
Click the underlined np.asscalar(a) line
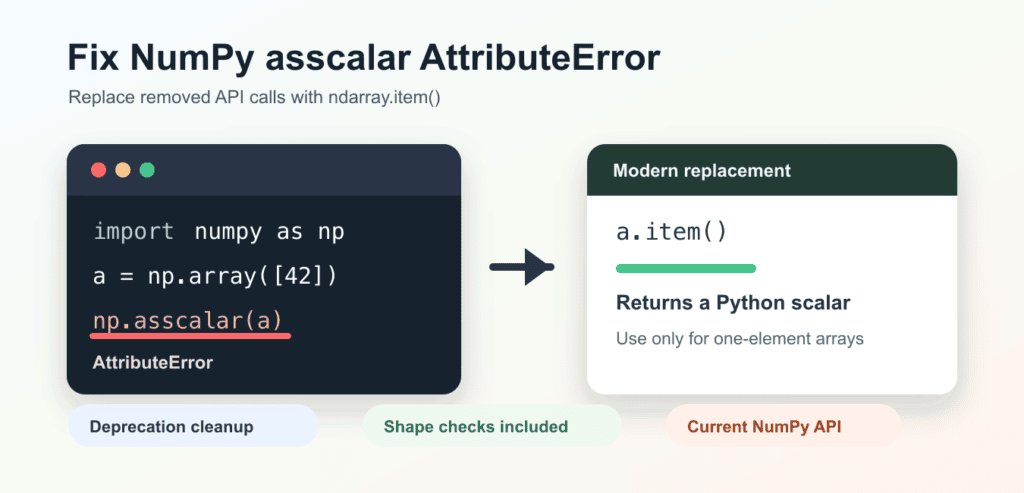tap(188, 321)
